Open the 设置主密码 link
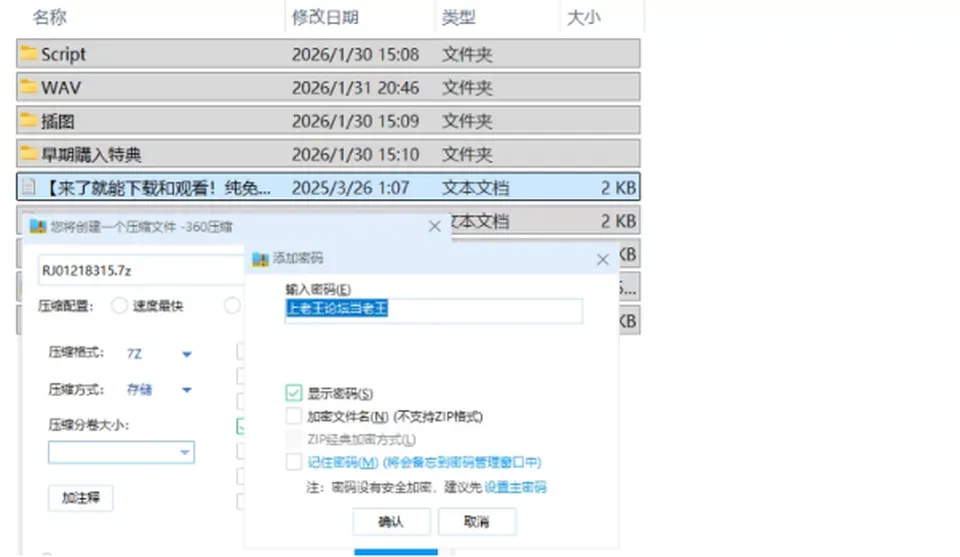The height and width of the screenshot is (557, 960). tap(516, 487)
